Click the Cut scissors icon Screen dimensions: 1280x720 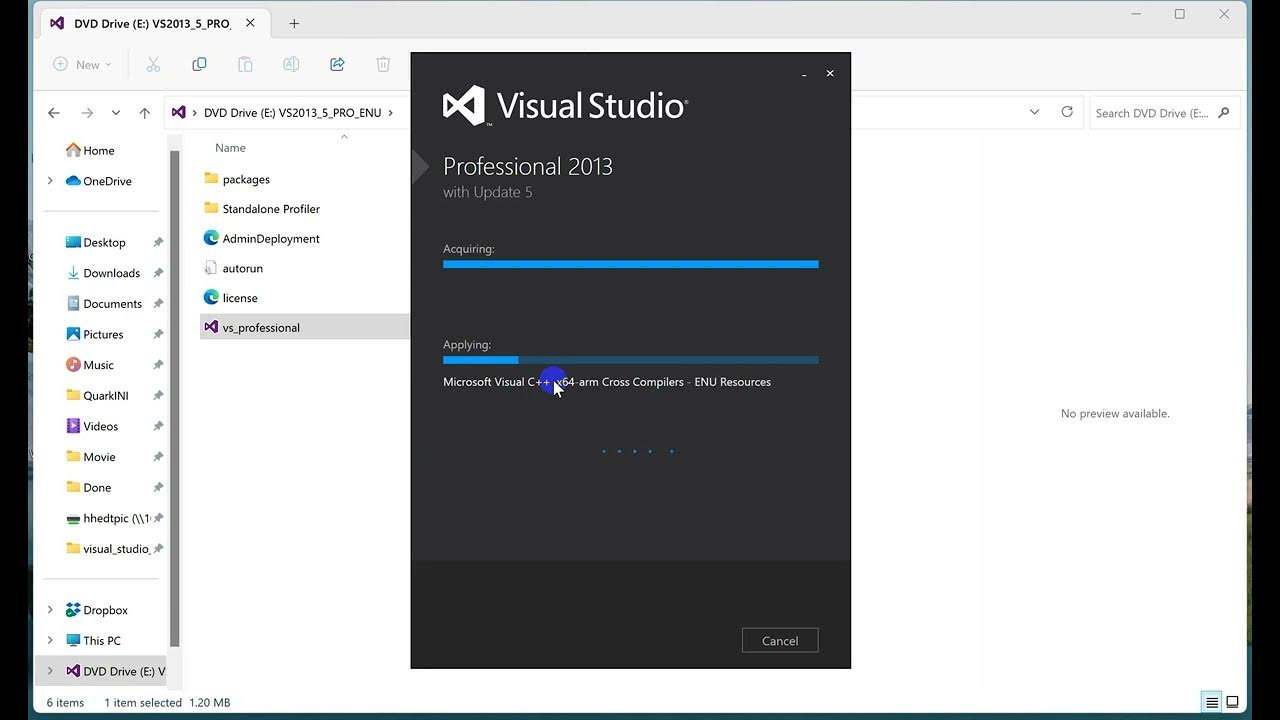(x=153, y=65)
